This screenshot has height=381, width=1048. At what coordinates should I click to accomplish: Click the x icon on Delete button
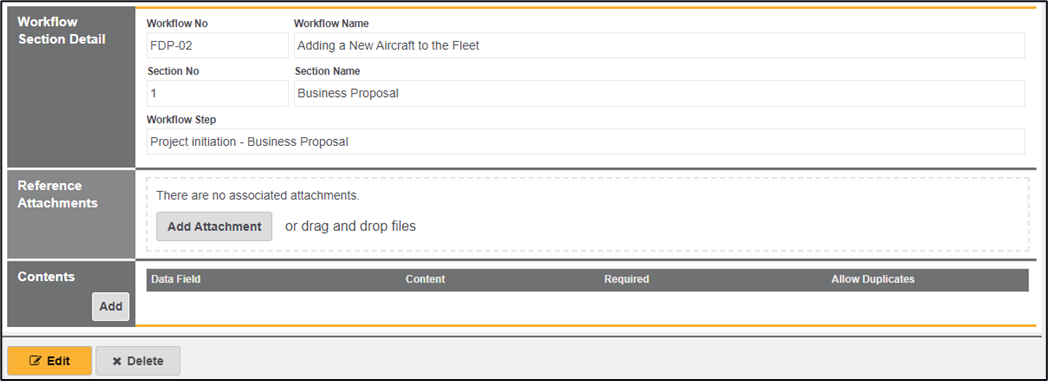click(117, 361)
